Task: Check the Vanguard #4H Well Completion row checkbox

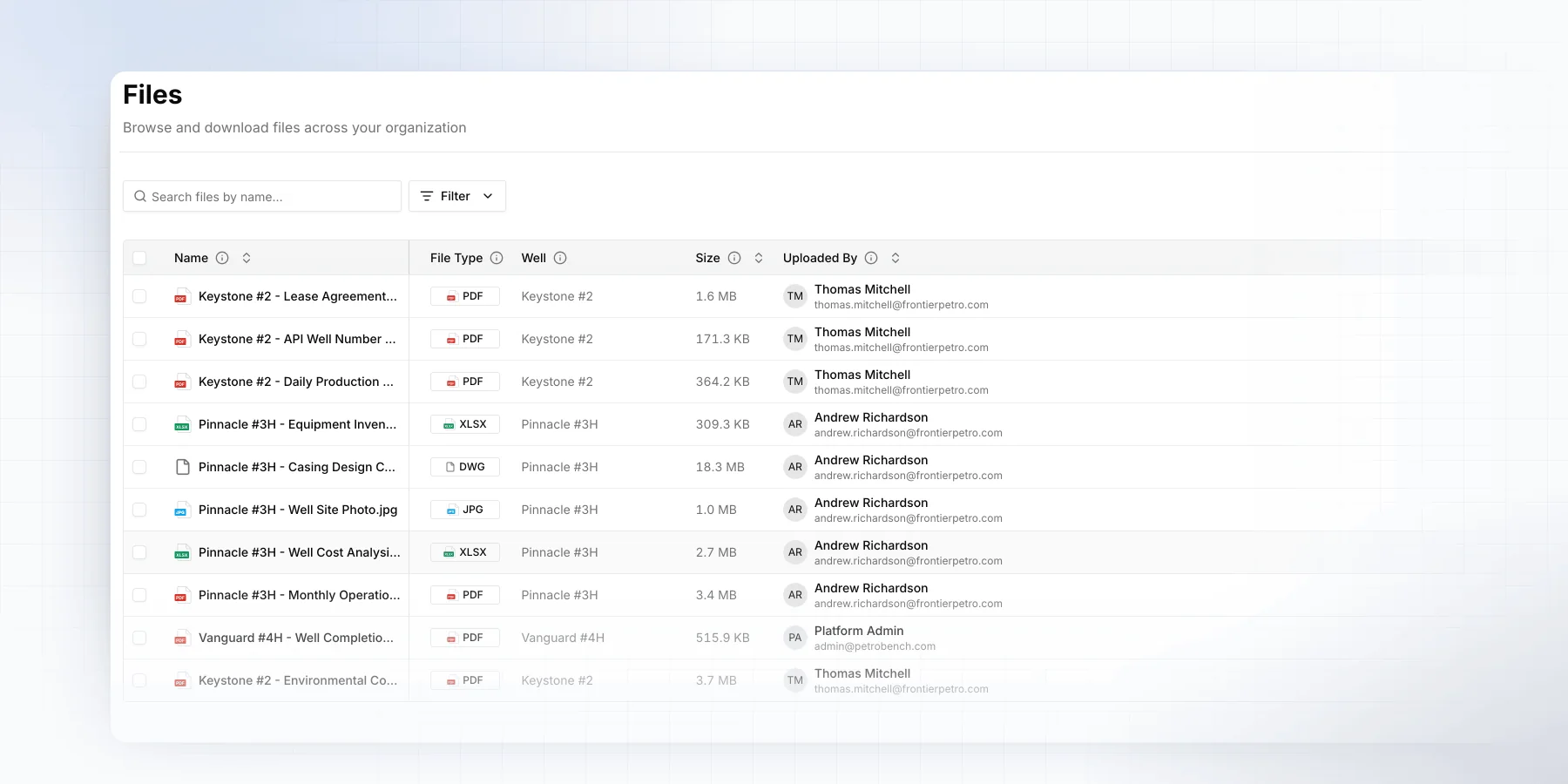Action: 139,638
